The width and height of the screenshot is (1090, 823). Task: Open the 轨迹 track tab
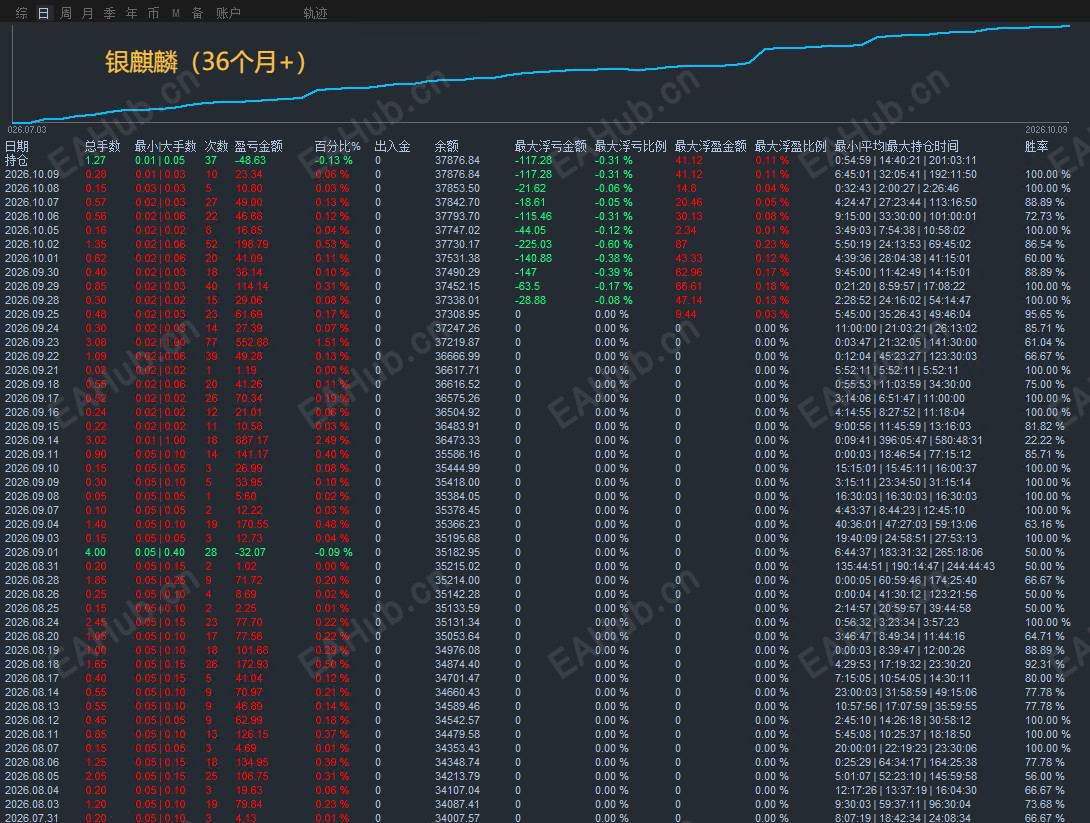coord(316,13)
